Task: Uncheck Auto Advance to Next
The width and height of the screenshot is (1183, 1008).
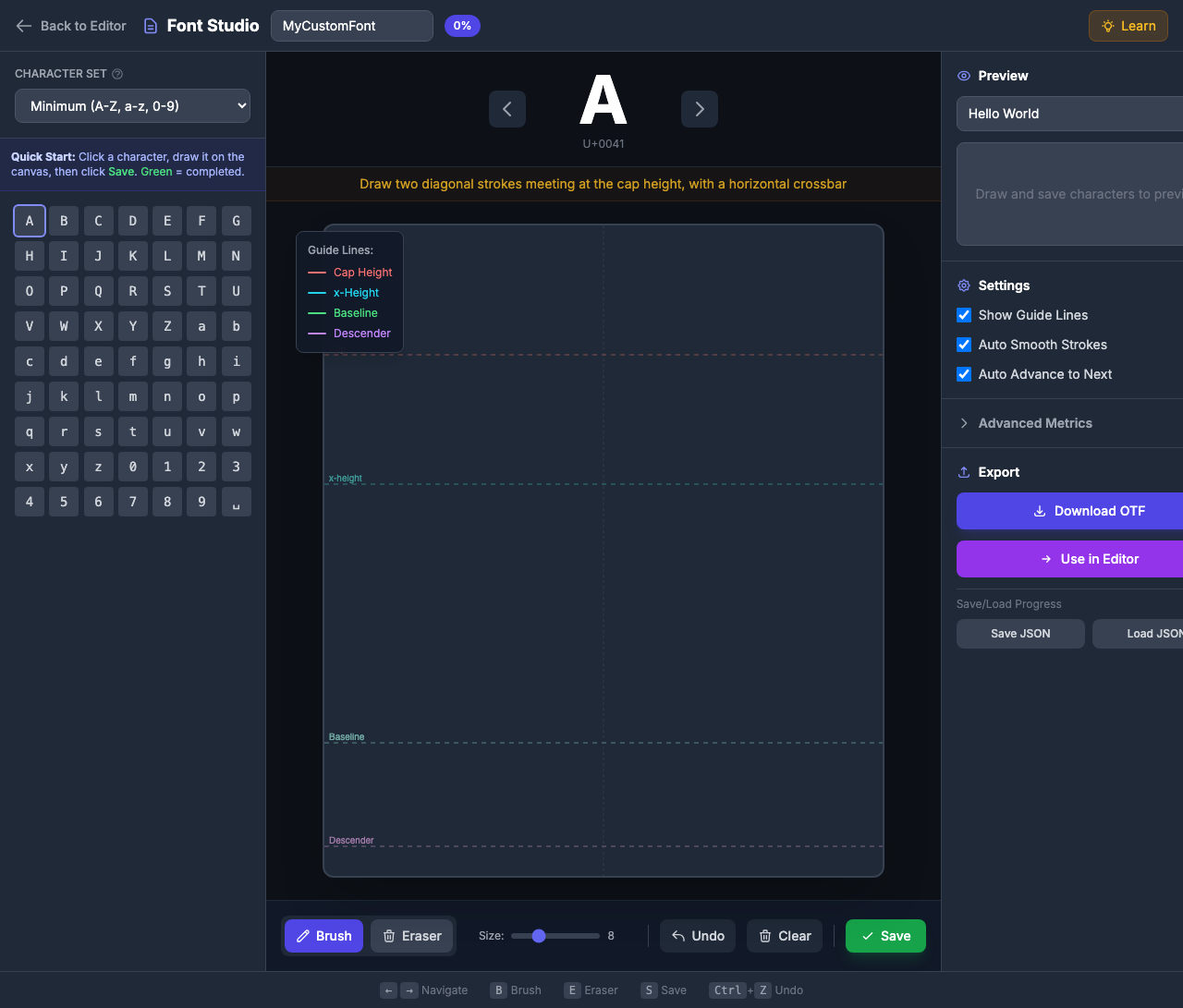Action: click(x=964, y=374)
